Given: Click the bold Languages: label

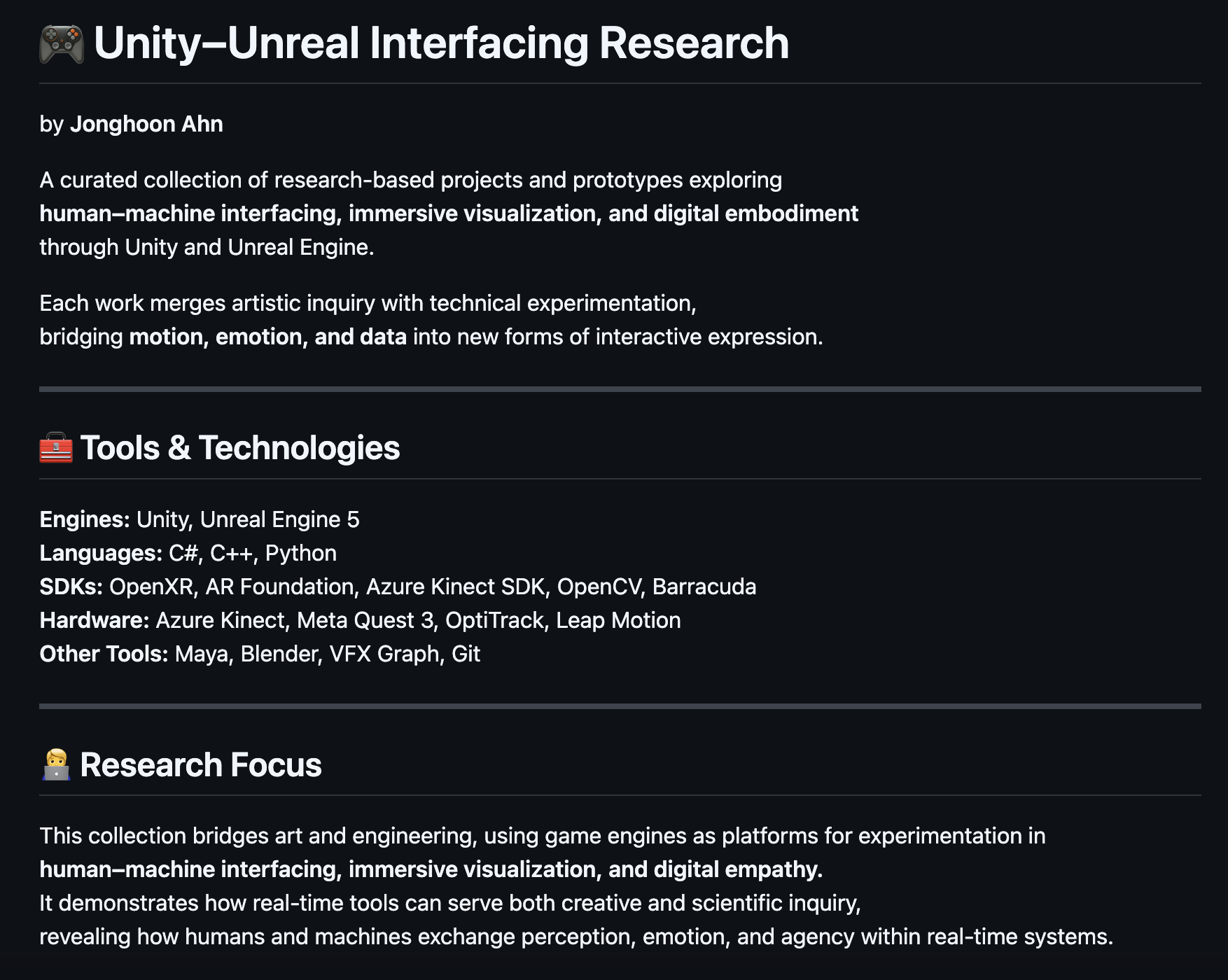Looking at the screenshot, I should [101, 553].
